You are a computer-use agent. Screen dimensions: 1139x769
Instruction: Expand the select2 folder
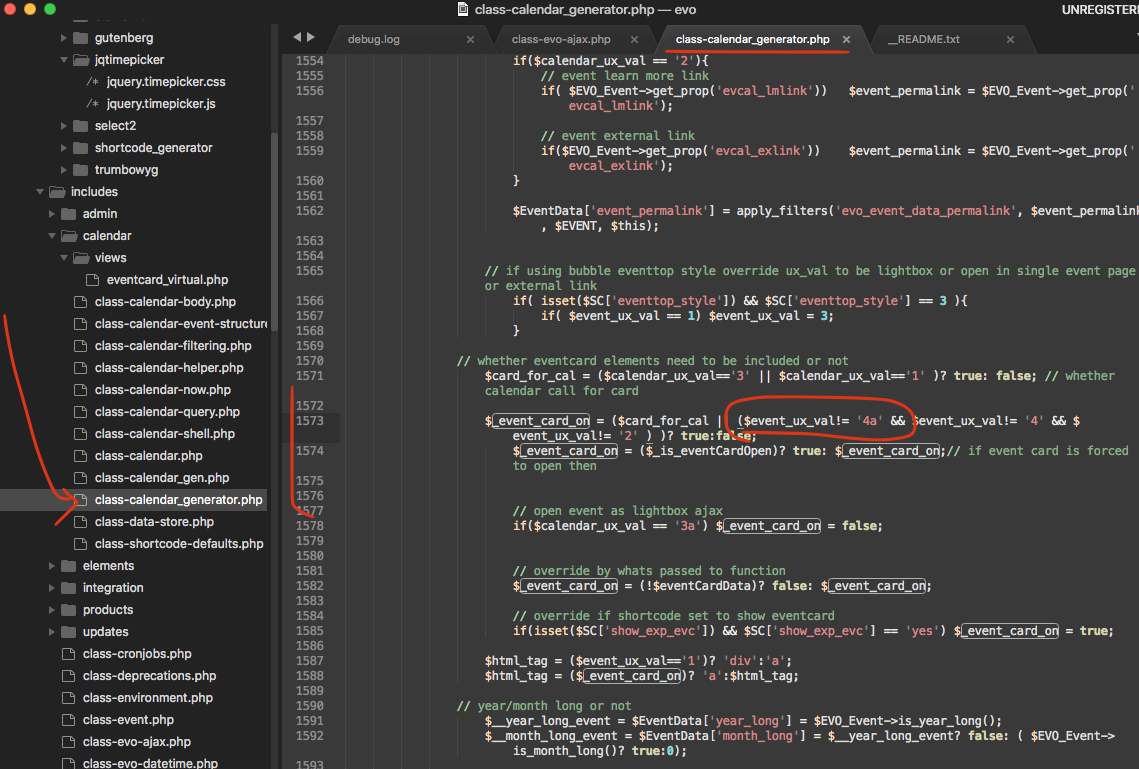pyautogui.click(x=64, y=126)
